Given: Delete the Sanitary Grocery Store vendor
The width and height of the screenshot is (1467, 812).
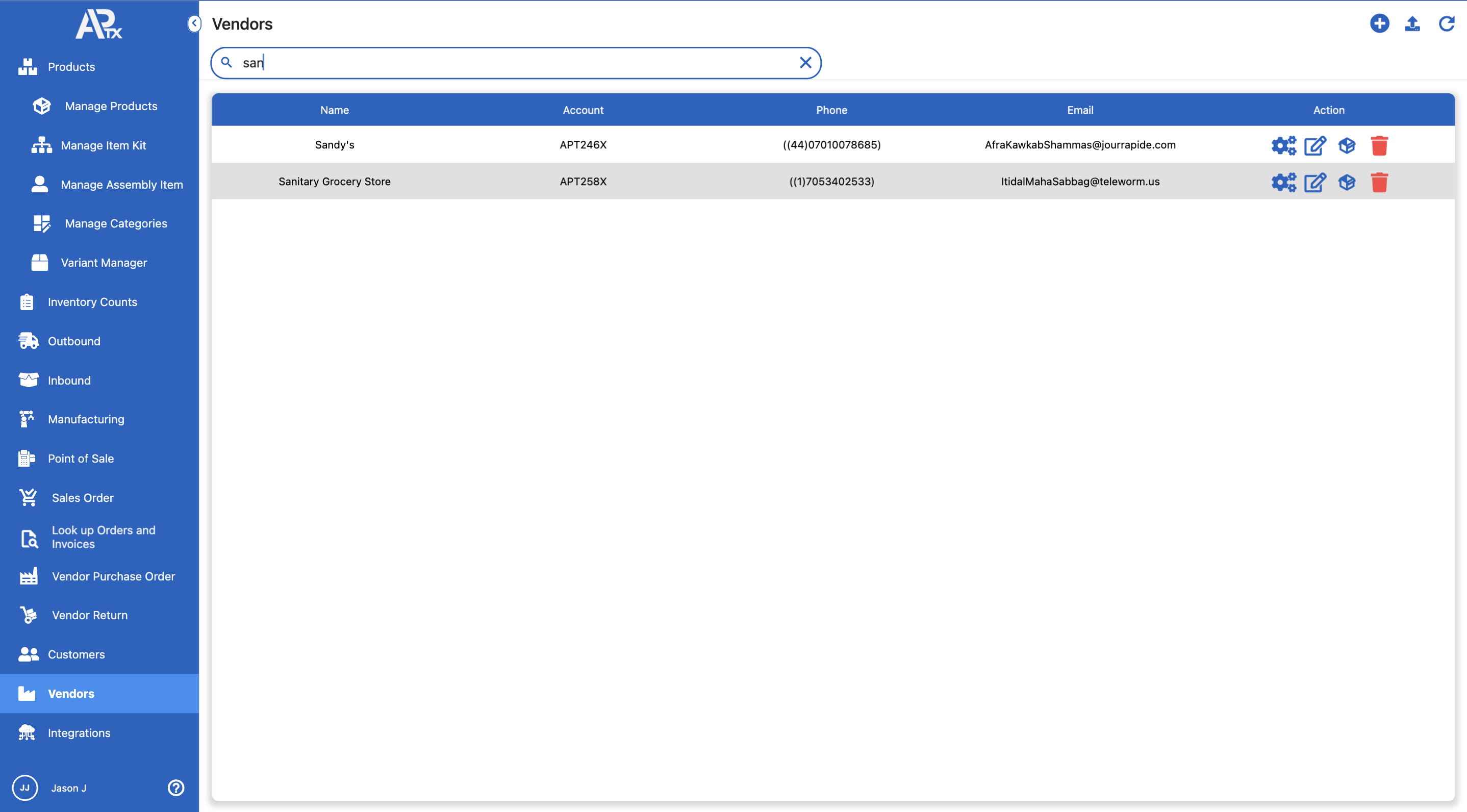Looking at the screenshot, I should tap(1379, 182).
